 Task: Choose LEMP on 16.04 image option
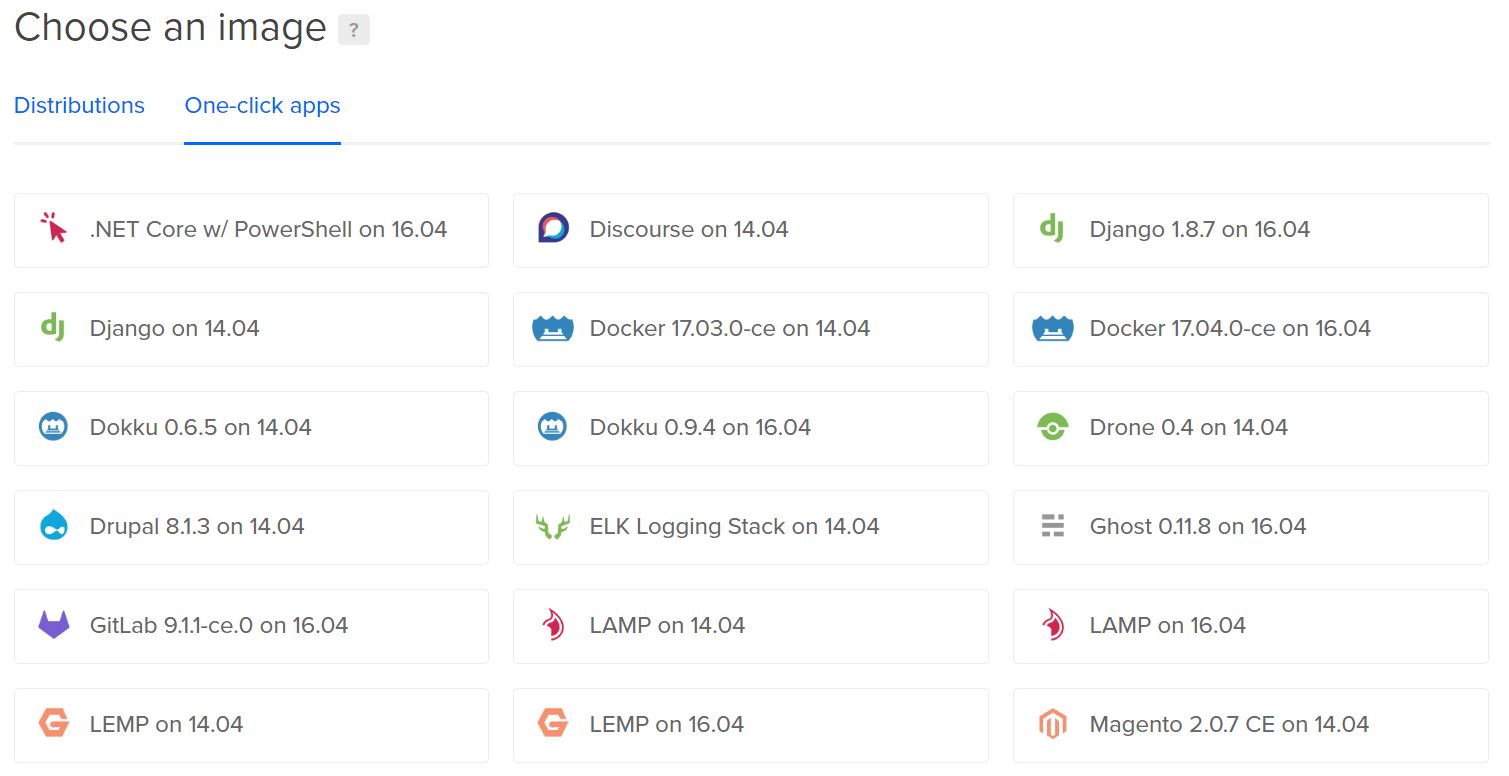pyautogui.click(x=751, y=725)
